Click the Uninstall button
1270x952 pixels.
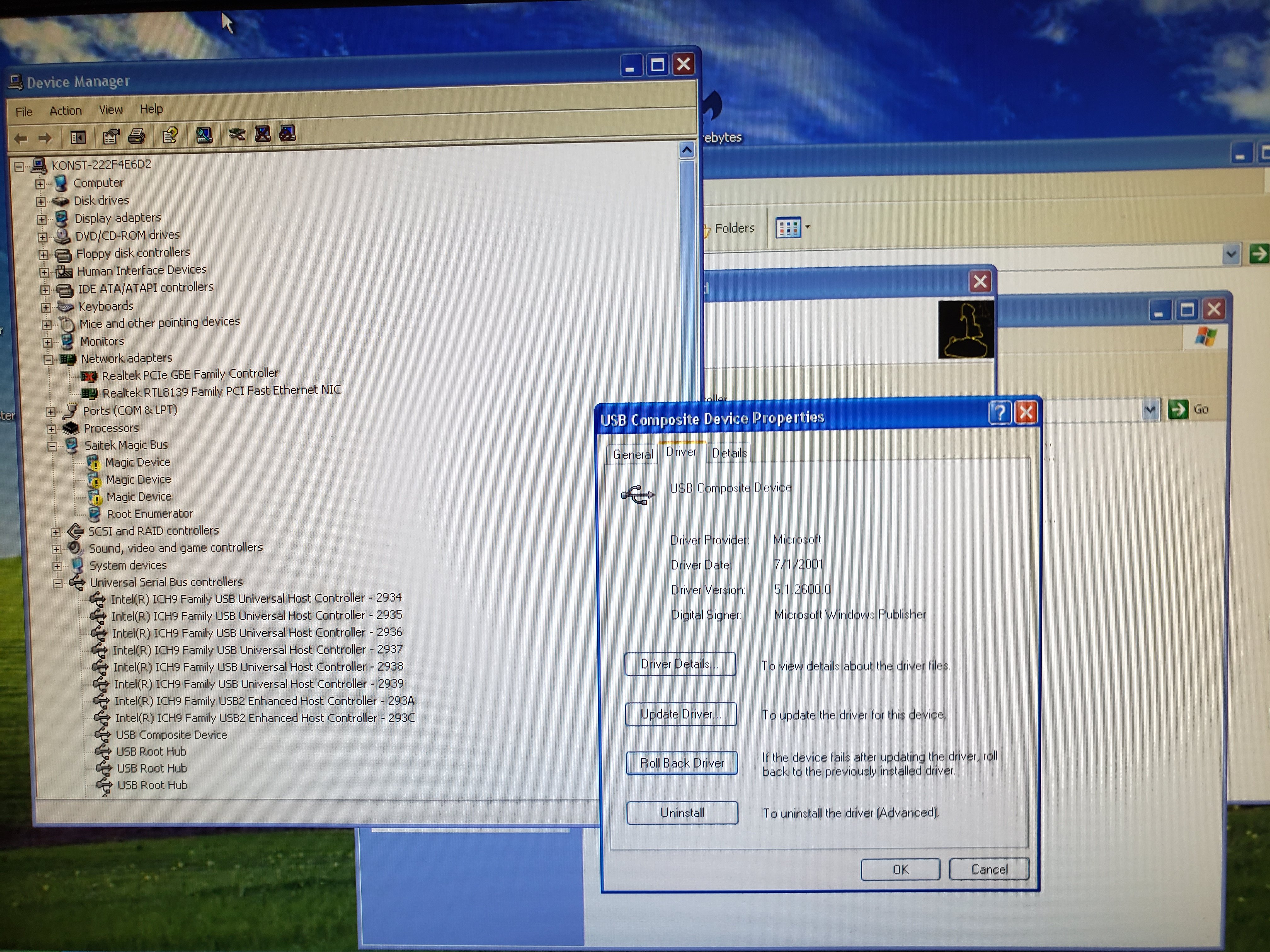[682, 813]
